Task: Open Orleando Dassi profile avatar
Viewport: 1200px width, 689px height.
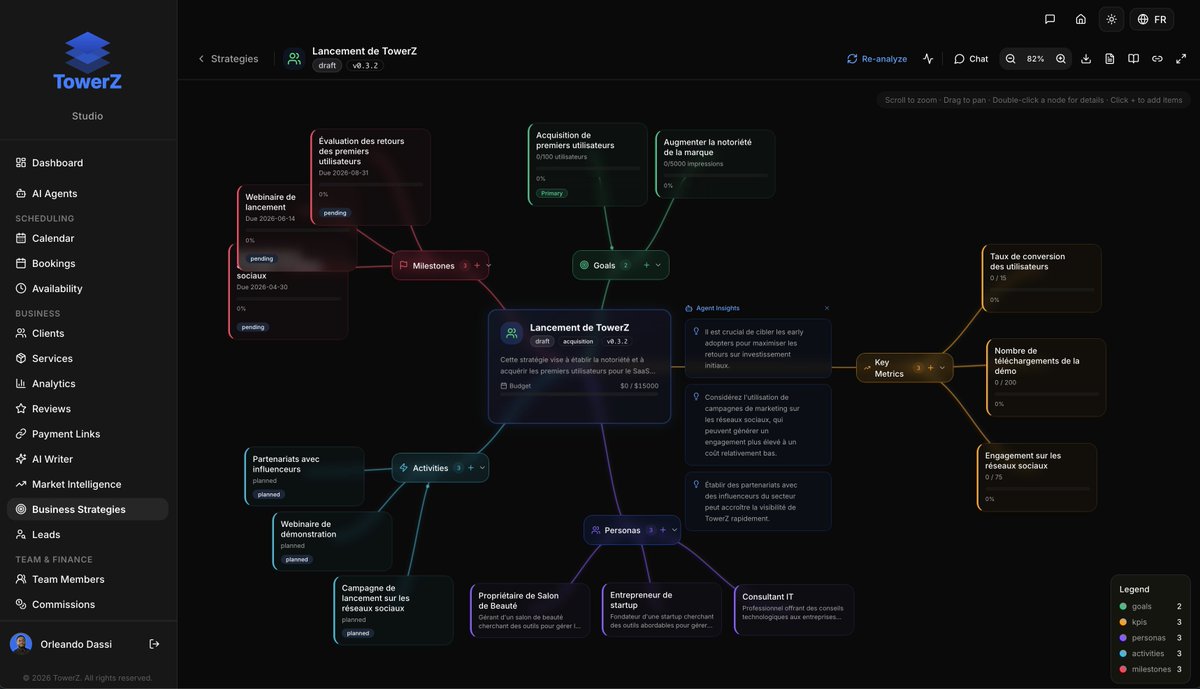Action: tap(21, 644)
